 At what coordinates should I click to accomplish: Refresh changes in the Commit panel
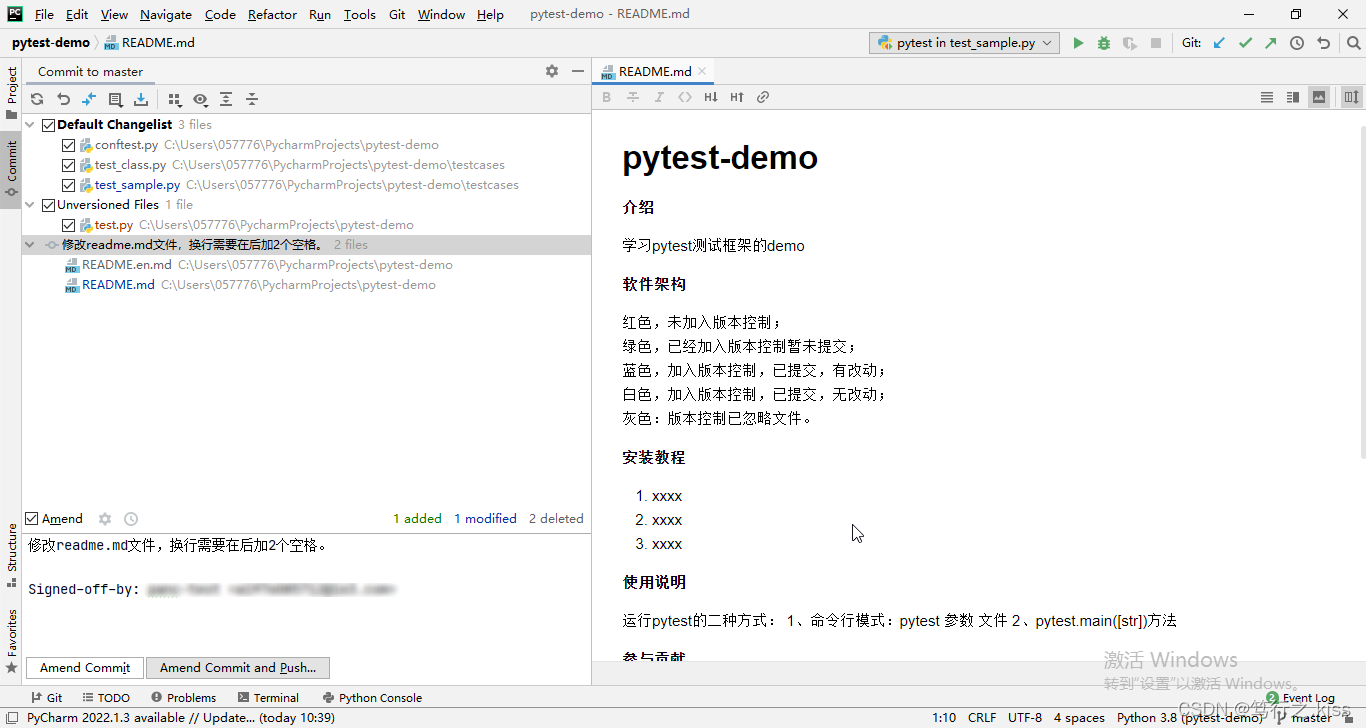[x=37, y=99]
